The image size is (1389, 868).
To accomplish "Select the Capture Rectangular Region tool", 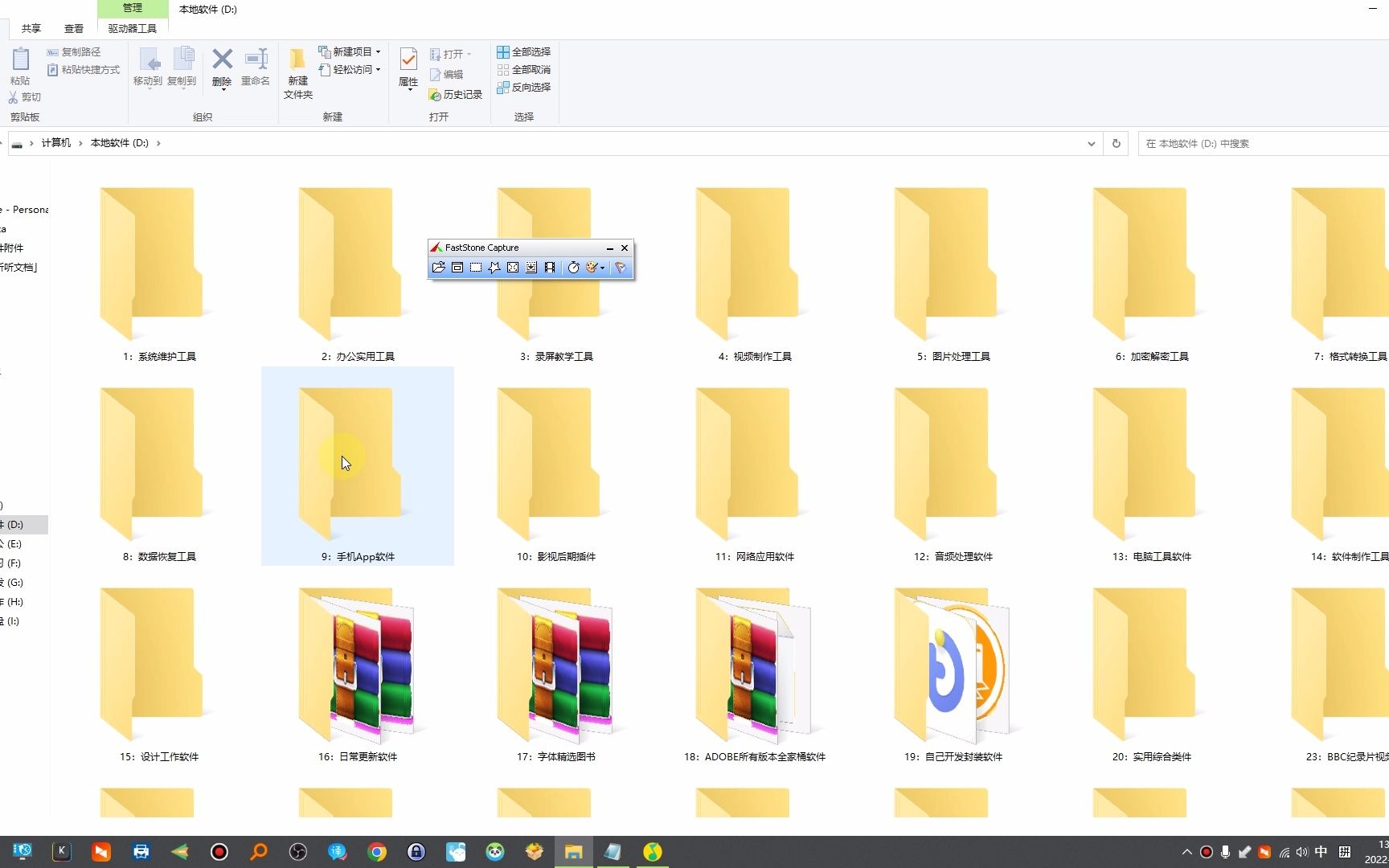I will pos(475,268).
